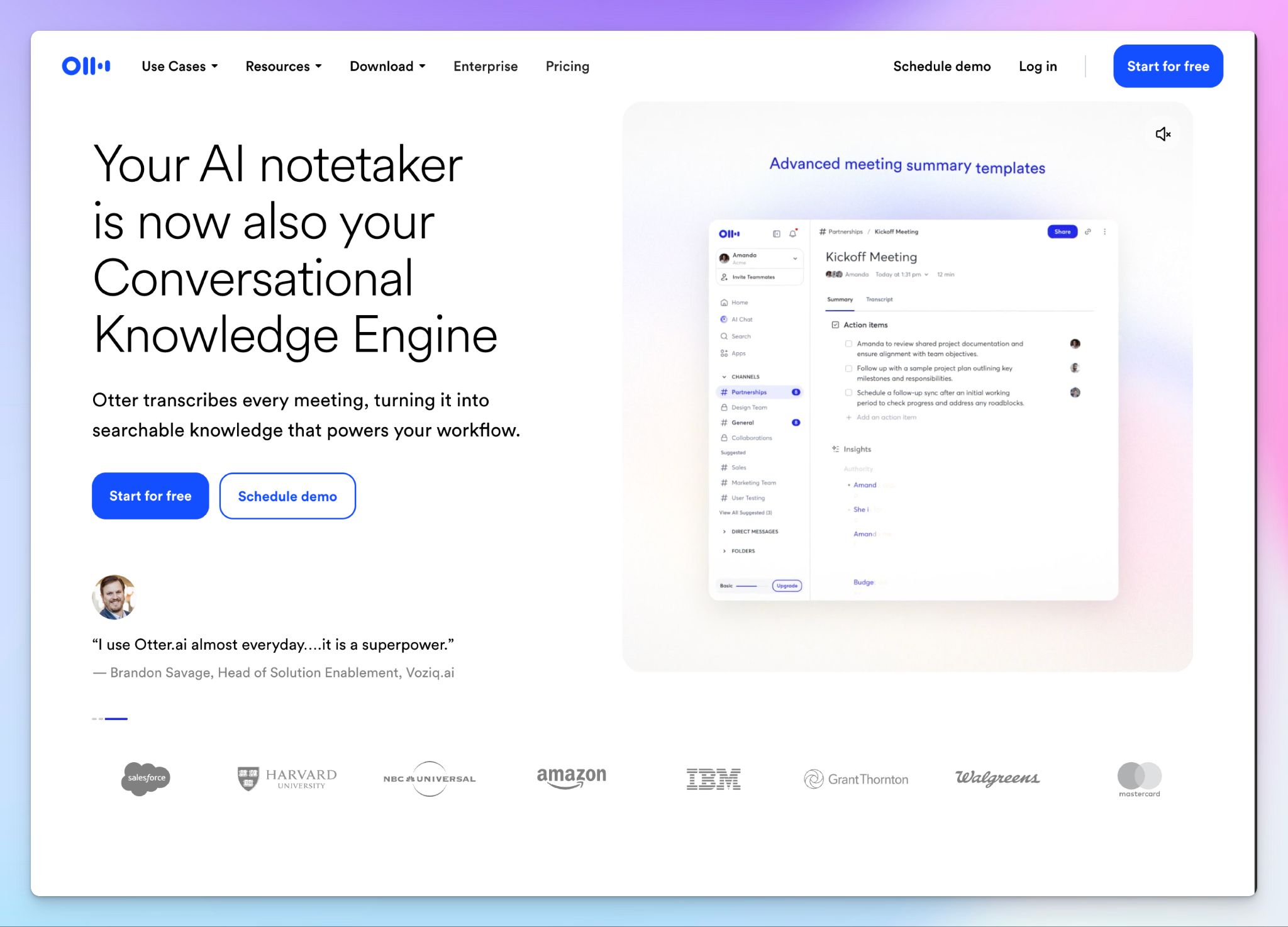
Task: Click the Otter logo inside the app preview
Action: 729,234
